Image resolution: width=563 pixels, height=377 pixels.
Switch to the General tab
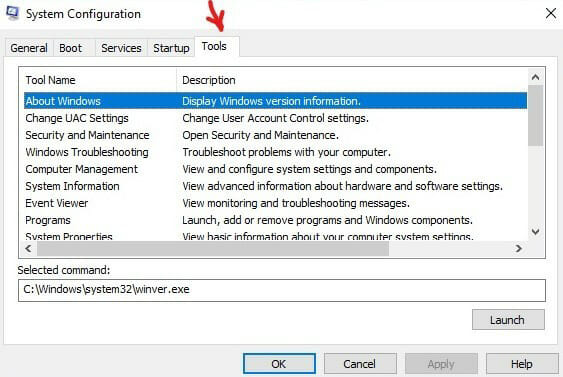[29, 48]
